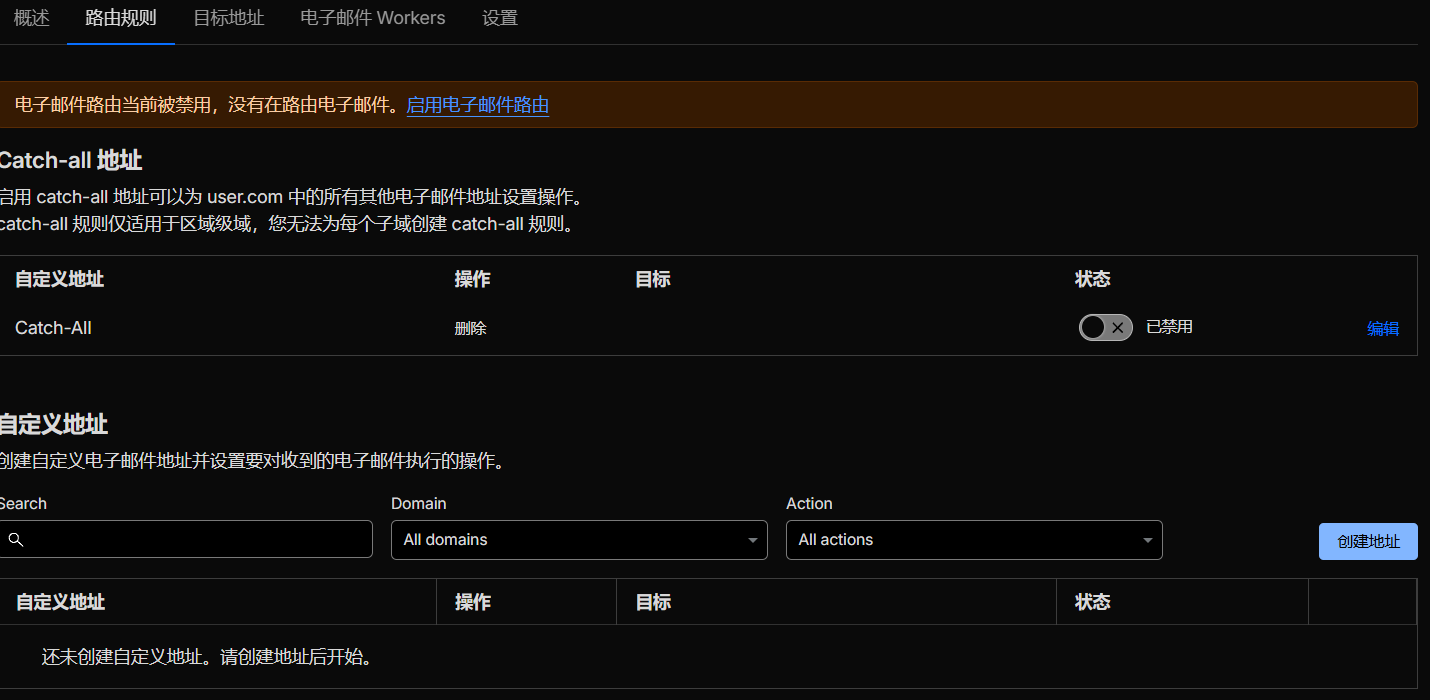Click 自定义地址 header in the lower table
This screenshot has width=1430, height=700.
tap(61, 602)
